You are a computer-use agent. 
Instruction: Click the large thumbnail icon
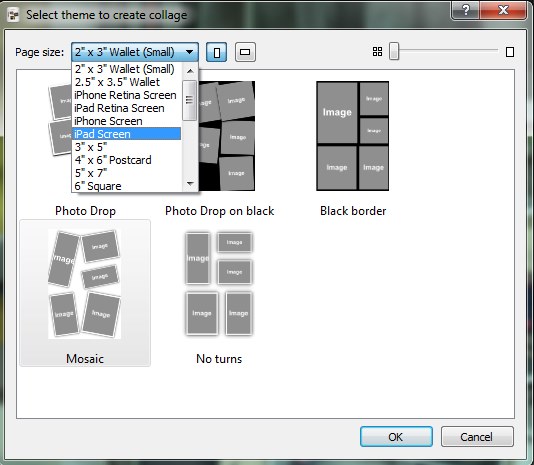pos(510,52)
